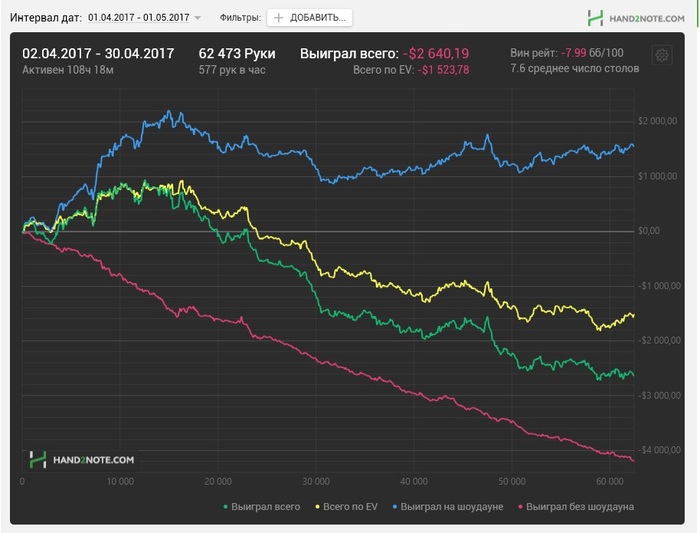
Task: Click the $0,00 label on the vertical axis
Action: tap(650, 231)
